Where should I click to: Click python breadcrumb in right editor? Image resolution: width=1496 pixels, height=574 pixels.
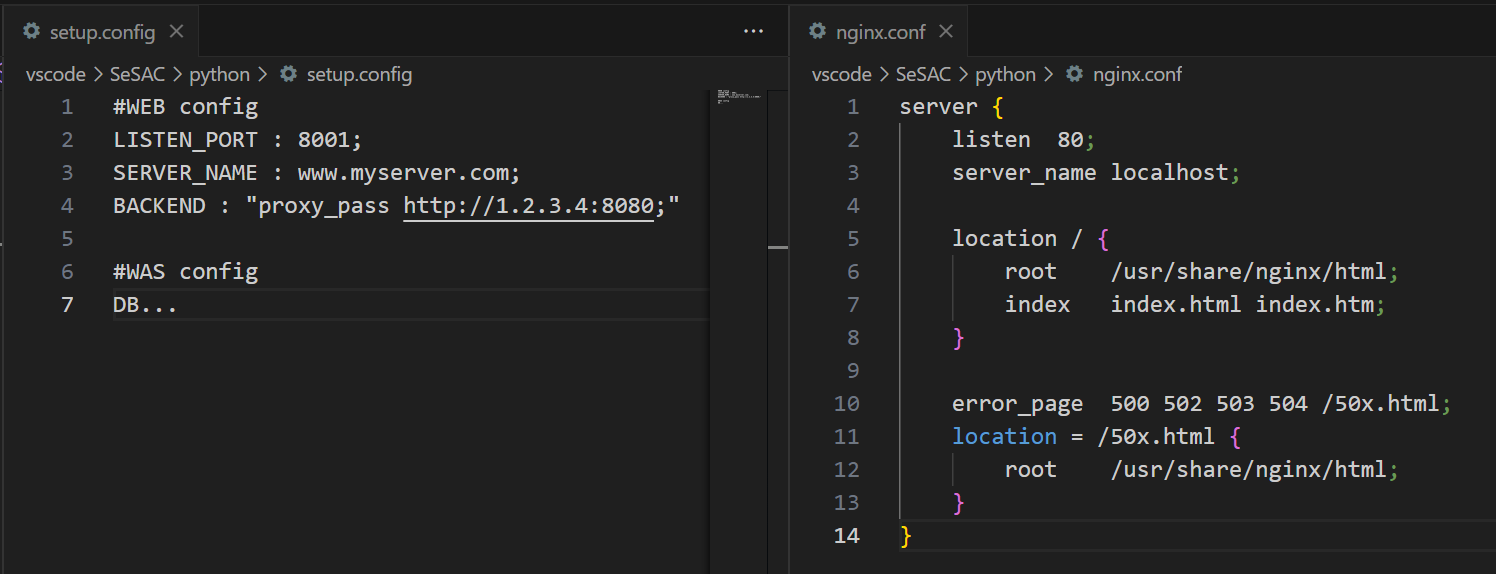(1006, 74)
